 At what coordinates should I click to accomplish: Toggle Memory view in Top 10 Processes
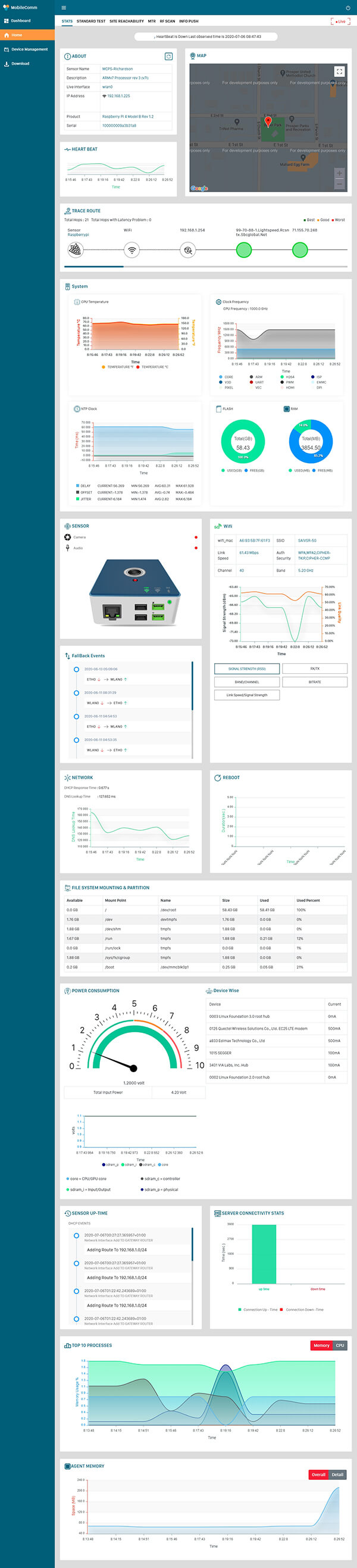(321, 1345)
